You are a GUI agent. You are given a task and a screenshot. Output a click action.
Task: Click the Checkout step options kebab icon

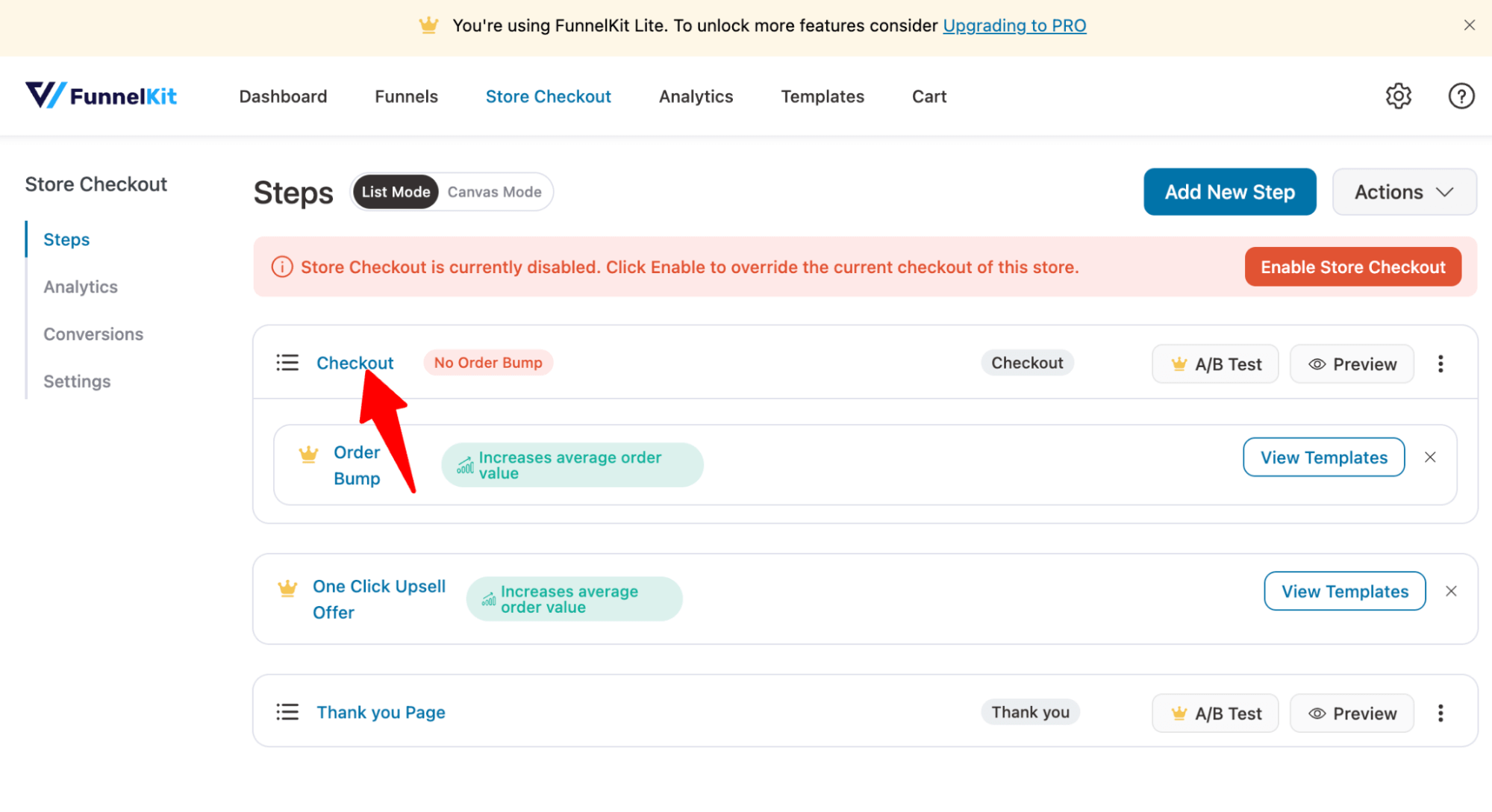1441,364
